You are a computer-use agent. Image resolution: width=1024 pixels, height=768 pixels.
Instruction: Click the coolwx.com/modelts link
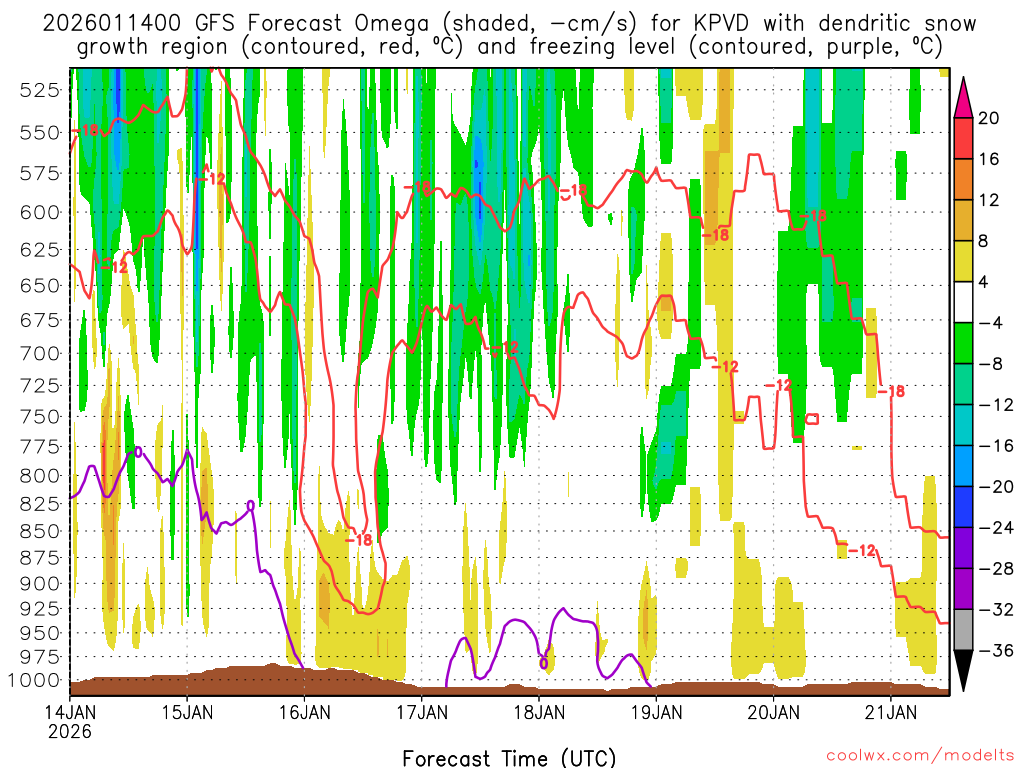920,755
